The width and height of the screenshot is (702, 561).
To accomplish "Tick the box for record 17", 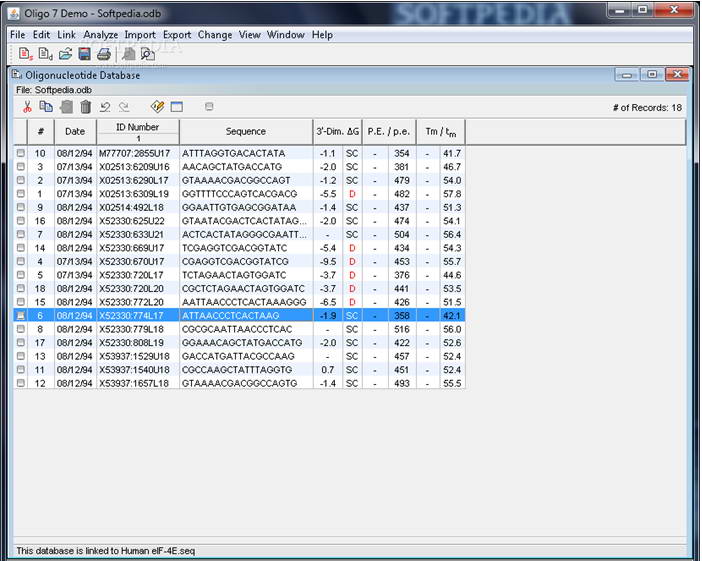I will (21, 343).
